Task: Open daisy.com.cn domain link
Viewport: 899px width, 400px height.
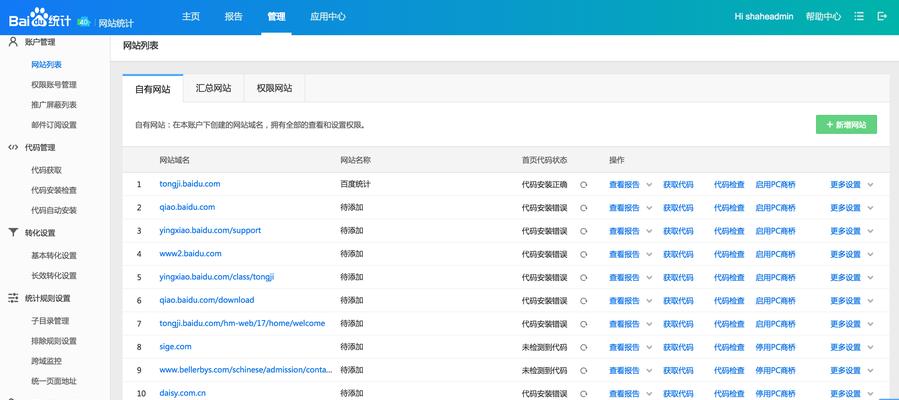Action: (182, 393)
